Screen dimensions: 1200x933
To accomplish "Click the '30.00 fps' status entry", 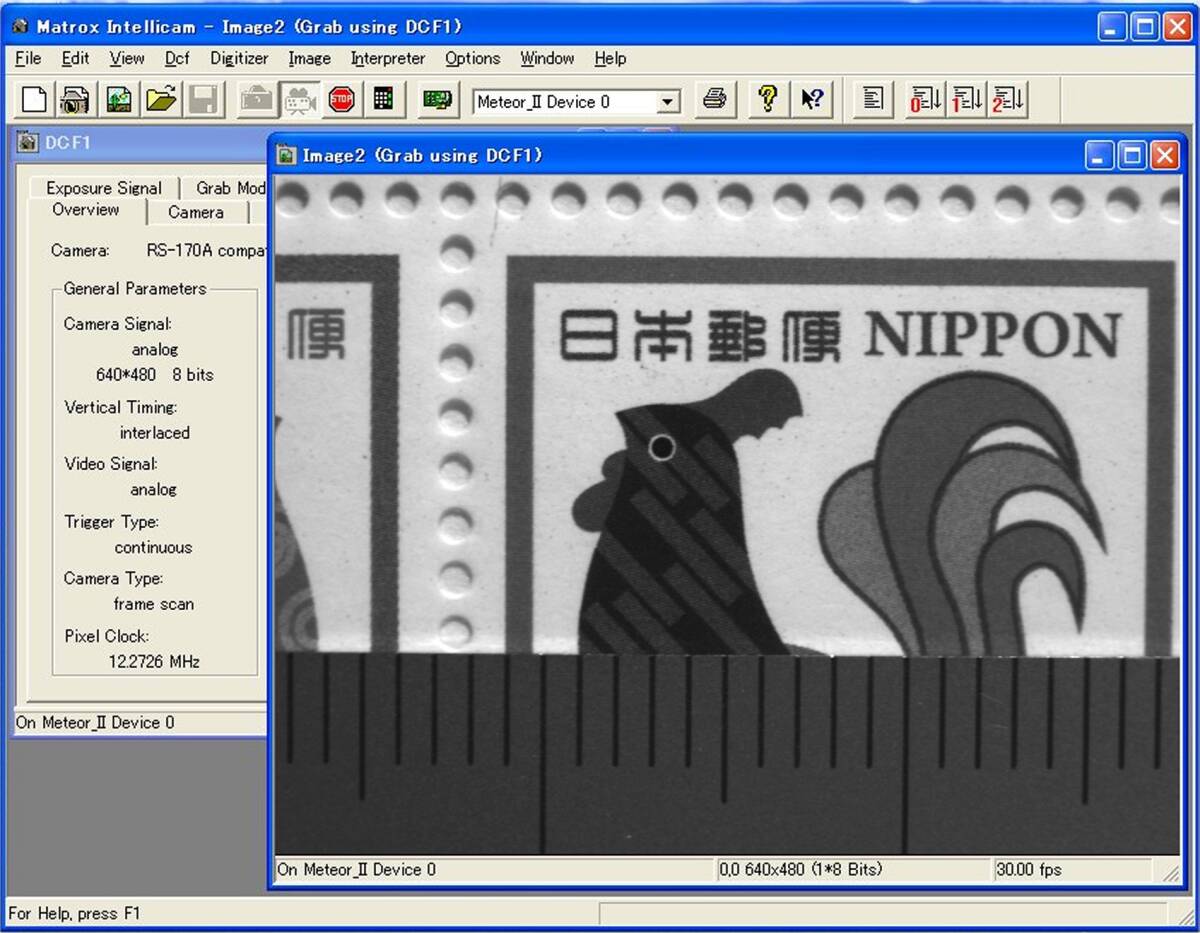I will [x=1029, y=870].
